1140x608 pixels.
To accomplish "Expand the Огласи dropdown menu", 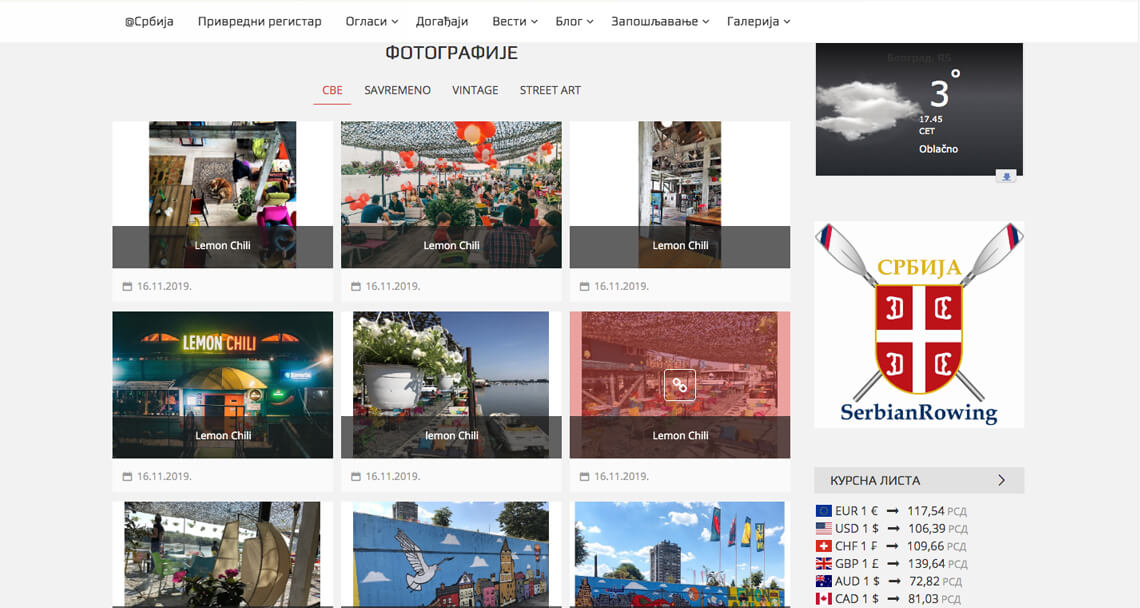I will 372,22.
